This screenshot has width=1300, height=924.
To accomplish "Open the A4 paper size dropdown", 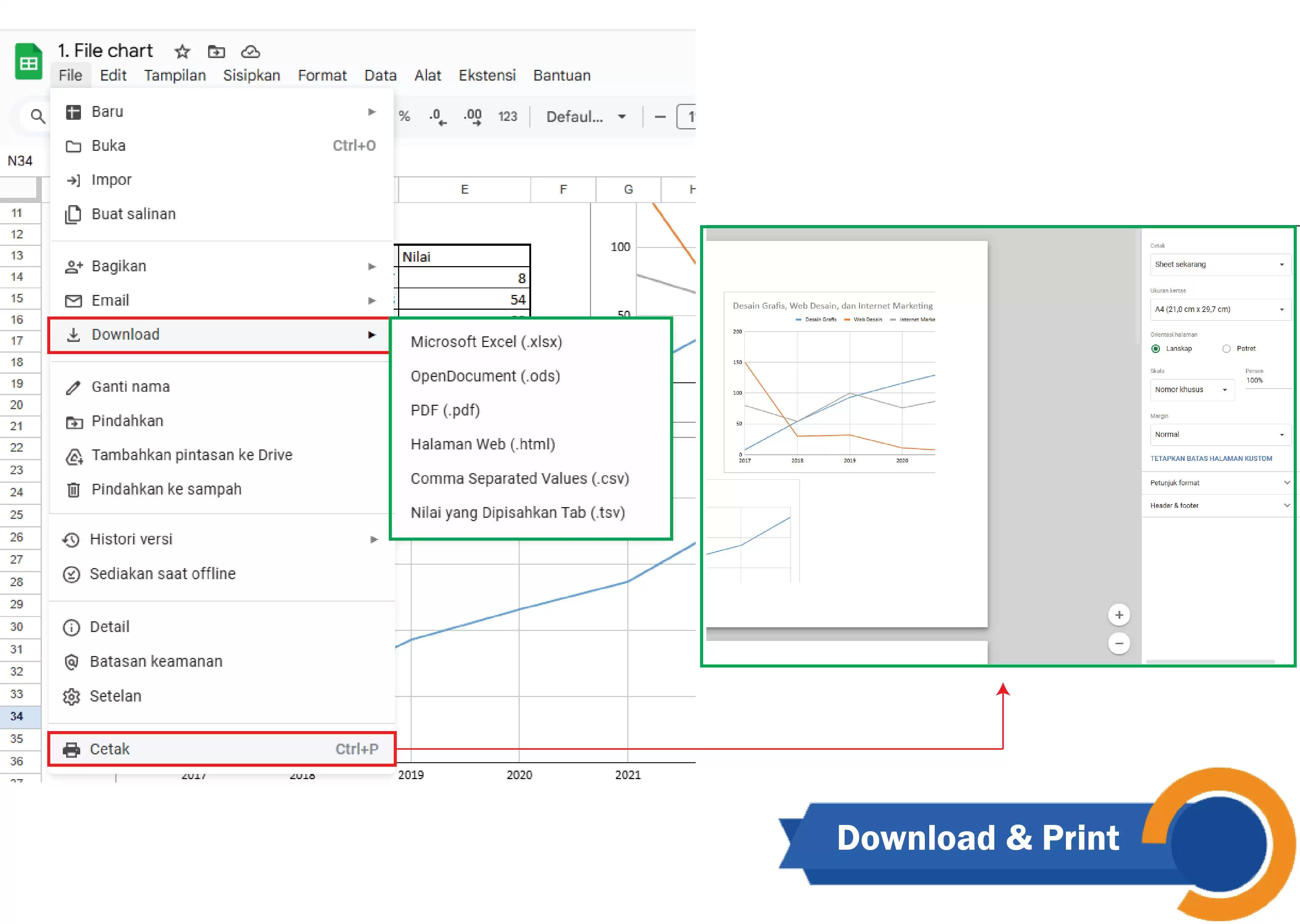I will (x=1219, y=309).
